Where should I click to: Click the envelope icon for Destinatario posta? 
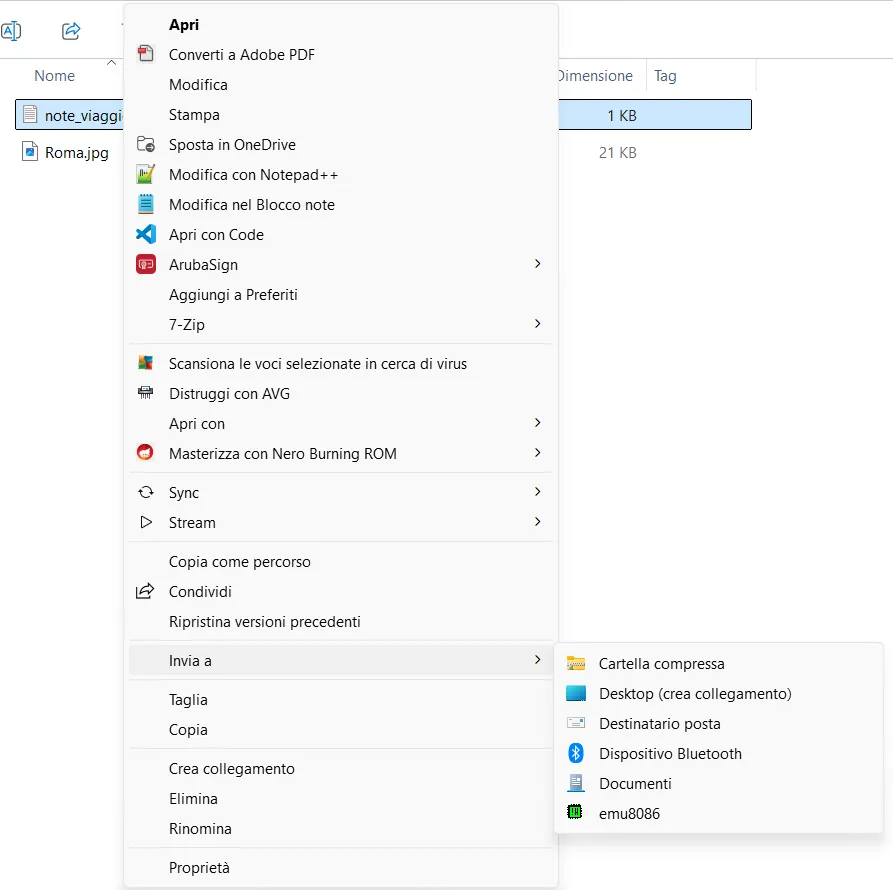576,723
